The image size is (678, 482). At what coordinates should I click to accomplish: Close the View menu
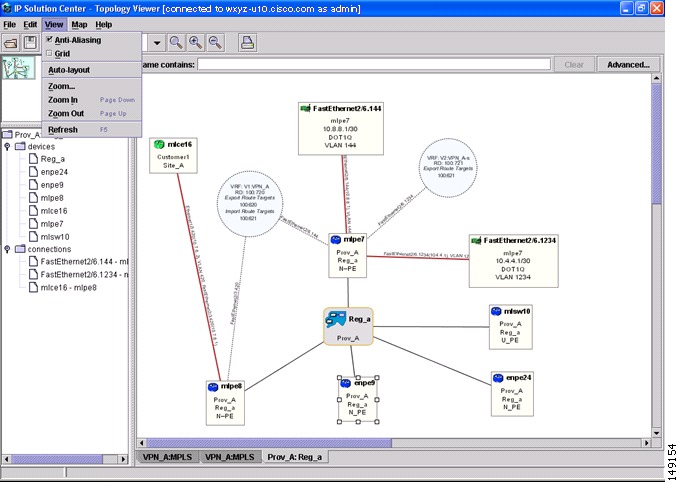pos(54,25)
